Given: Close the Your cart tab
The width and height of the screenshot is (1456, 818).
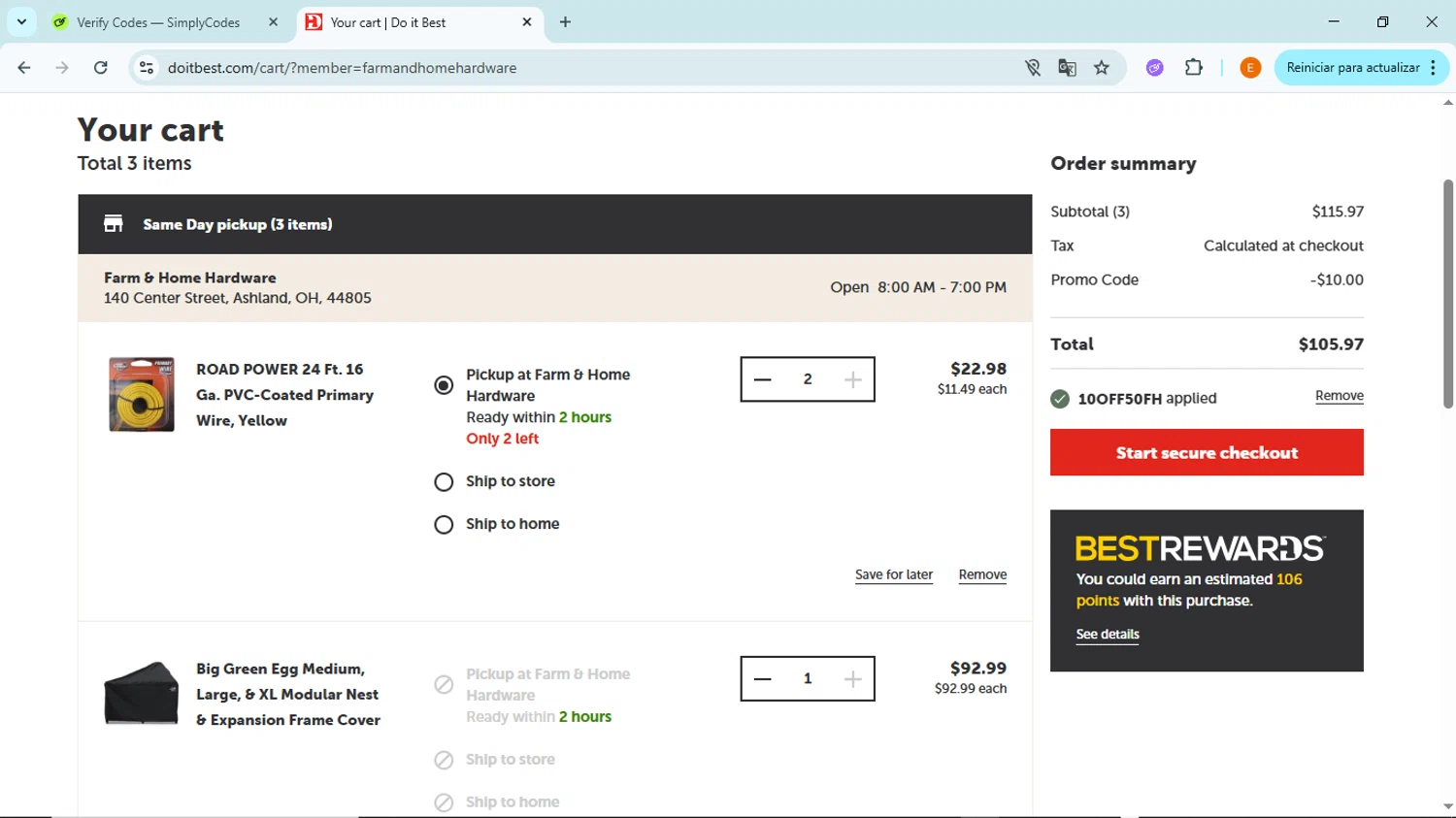Looking at the screenshot, I should pos(527,22).
